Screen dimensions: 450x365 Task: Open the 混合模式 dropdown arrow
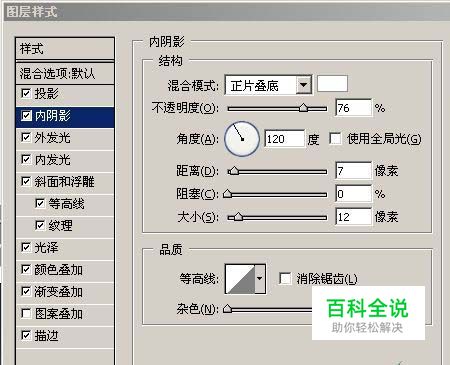pyautogui.click(x=303, y=85)
